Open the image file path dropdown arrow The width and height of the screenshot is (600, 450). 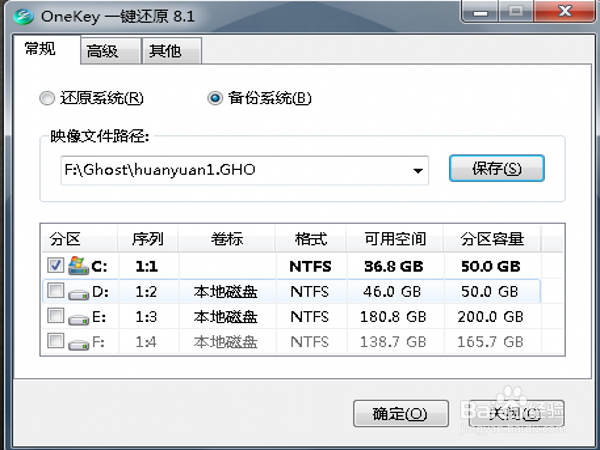pos(418,171)
